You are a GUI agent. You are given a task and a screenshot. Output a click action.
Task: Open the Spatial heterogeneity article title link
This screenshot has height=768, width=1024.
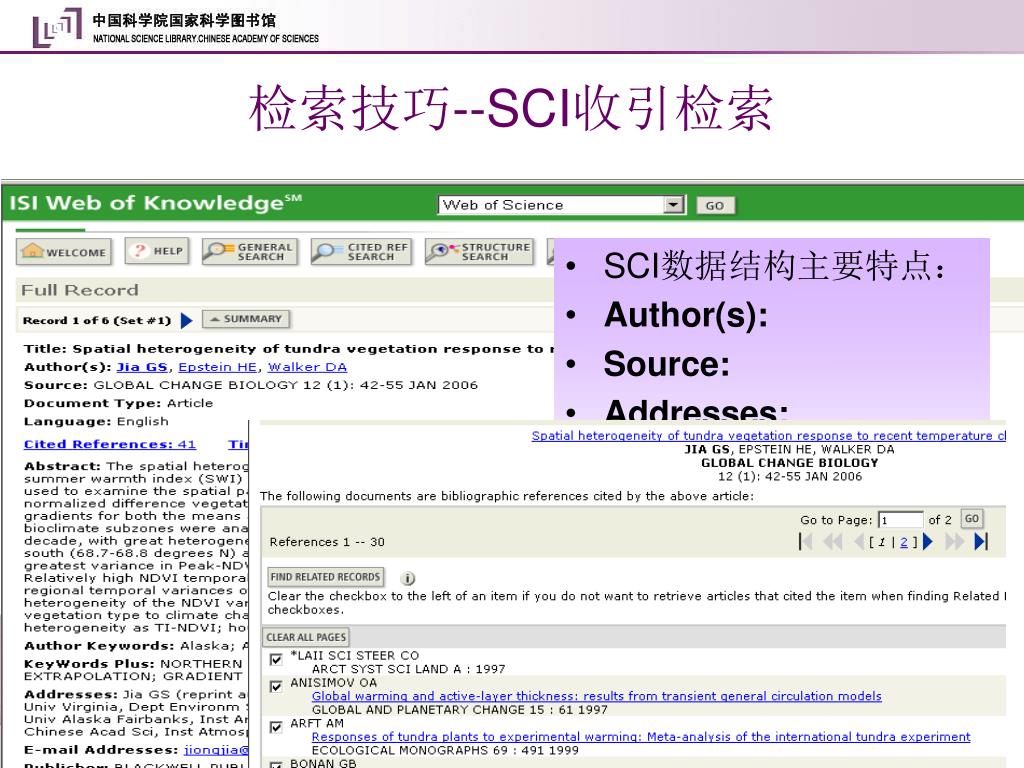pos(769,436)
